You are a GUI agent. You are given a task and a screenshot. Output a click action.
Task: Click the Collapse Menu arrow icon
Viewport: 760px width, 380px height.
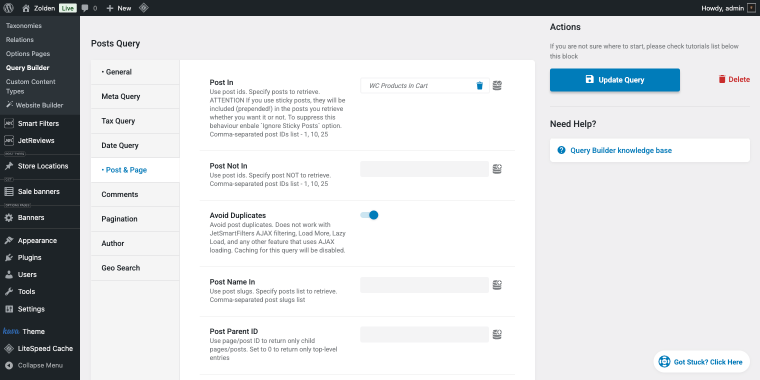tap(9, 365)
